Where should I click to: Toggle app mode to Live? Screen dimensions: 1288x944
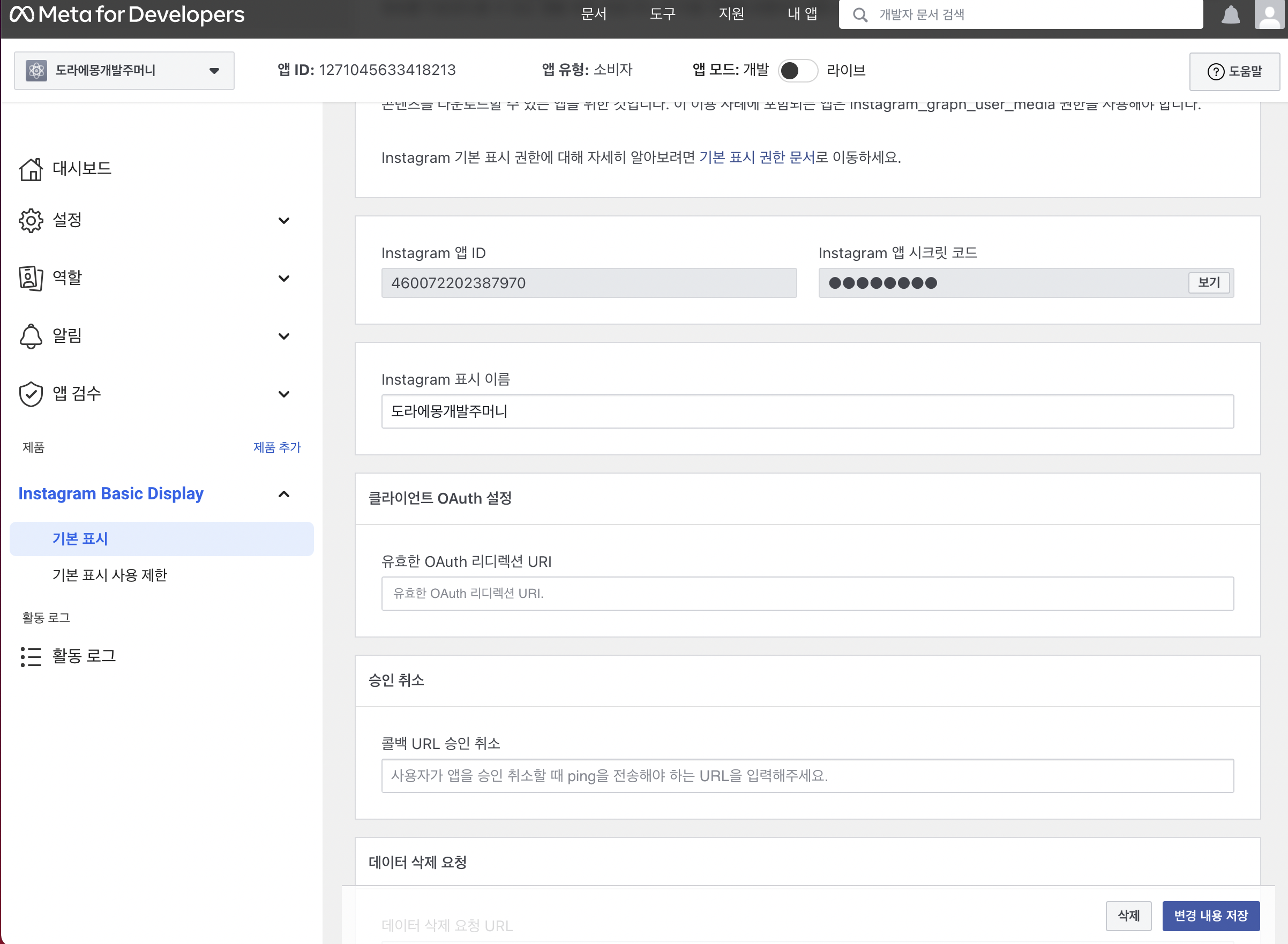pyautogui.click(x=798, y=71)
